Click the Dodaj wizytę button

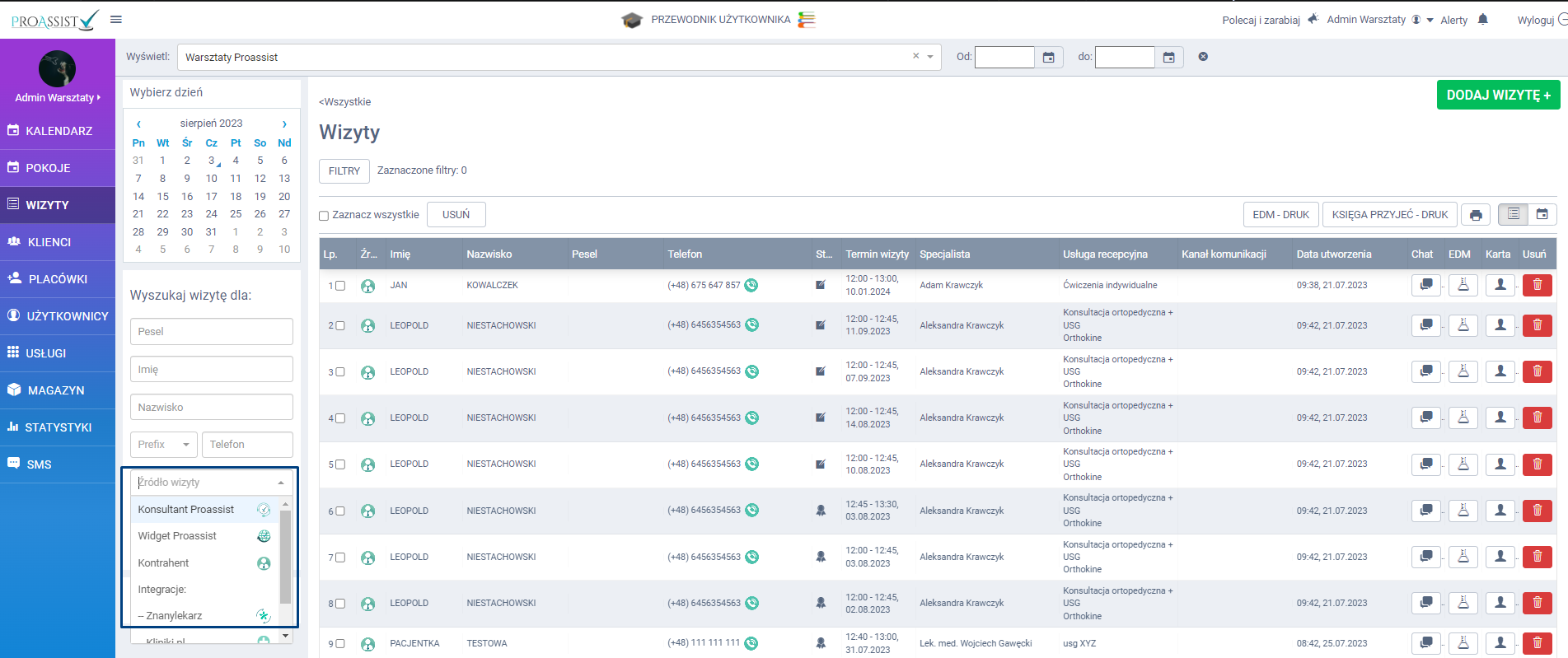tap(1498, 95)
